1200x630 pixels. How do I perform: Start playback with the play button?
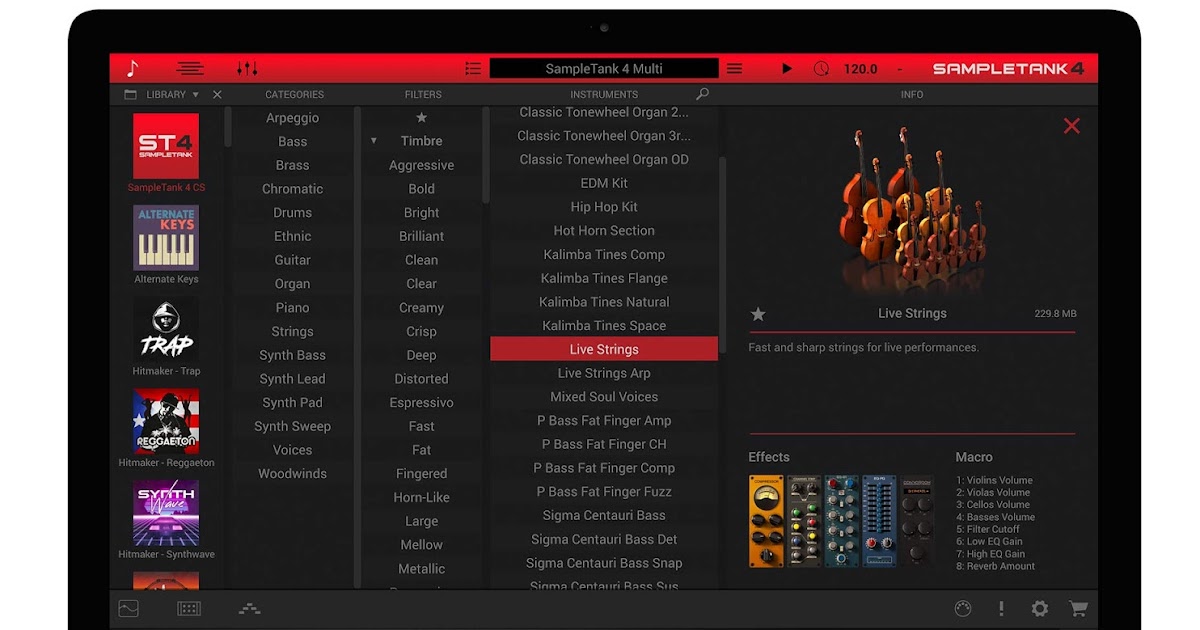click(x=787, y=69)
